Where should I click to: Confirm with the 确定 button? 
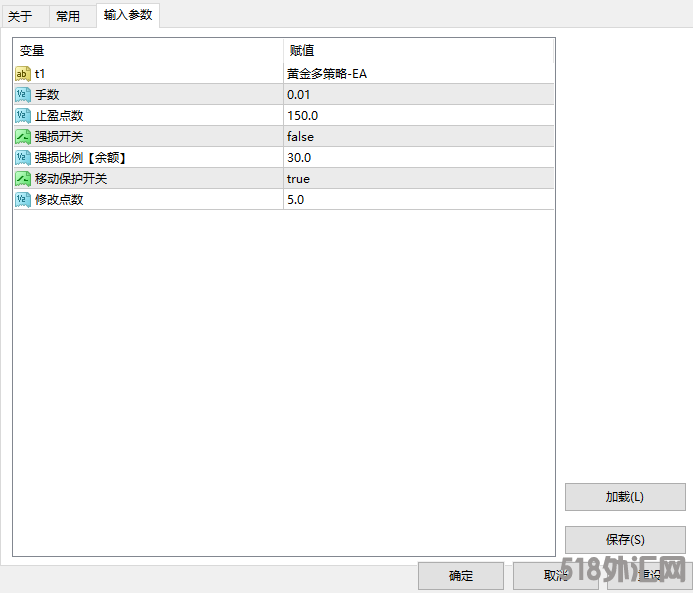(461, 576)
